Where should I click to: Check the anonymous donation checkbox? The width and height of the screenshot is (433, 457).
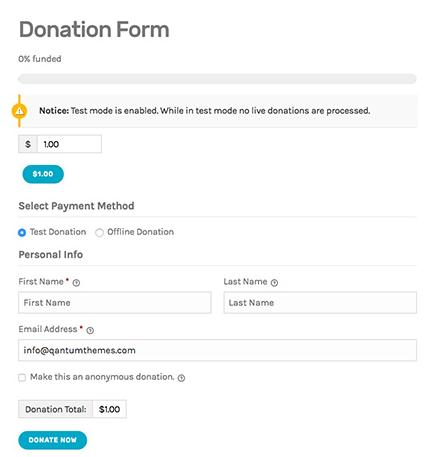(22, 378)
